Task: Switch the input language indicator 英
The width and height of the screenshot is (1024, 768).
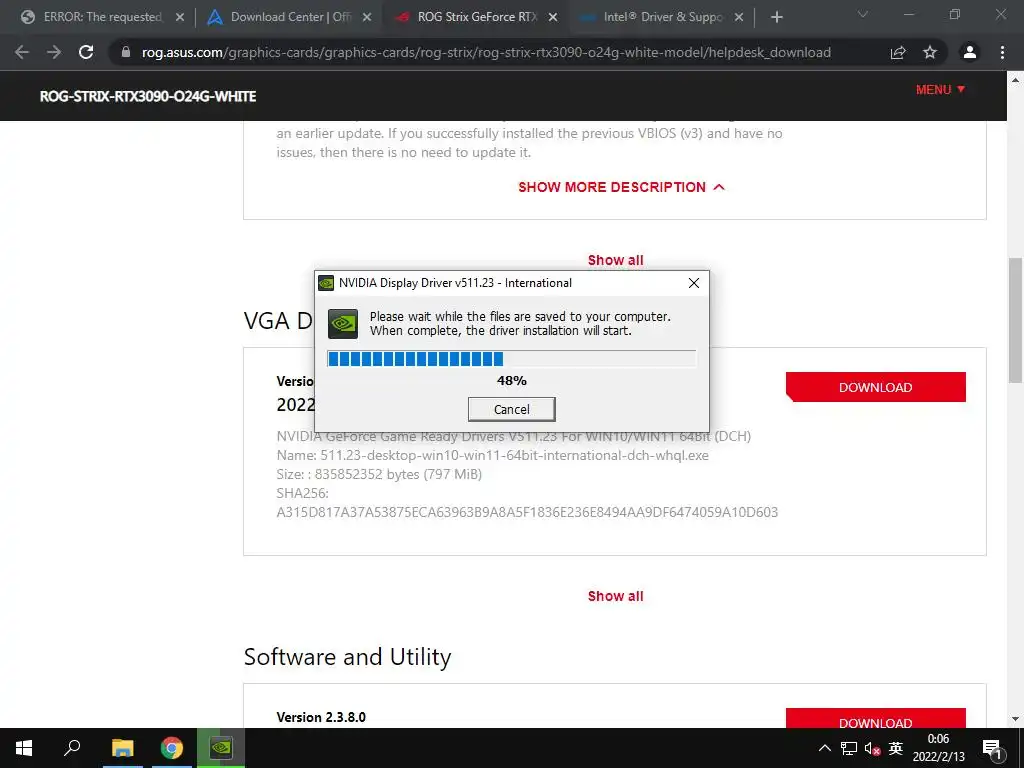Action: point(896,748)
